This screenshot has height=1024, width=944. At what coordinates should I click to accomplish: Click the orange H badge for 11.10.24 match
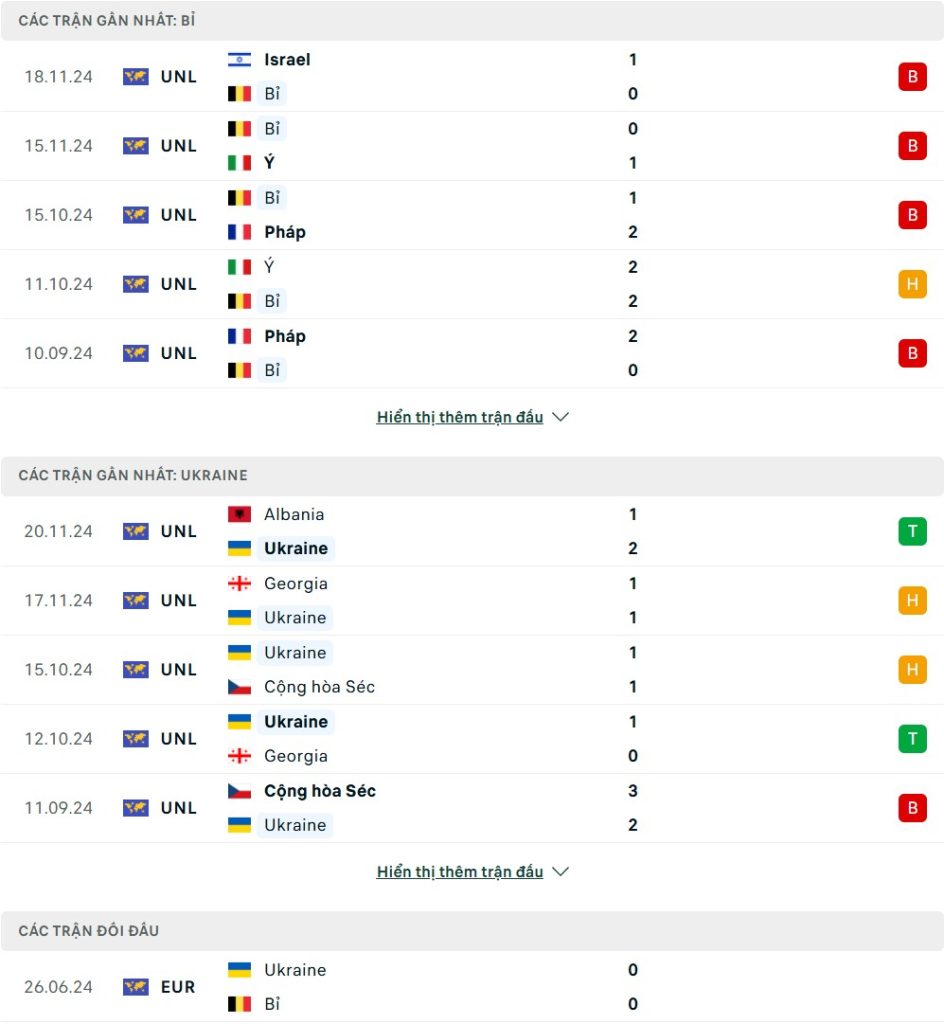912,284
